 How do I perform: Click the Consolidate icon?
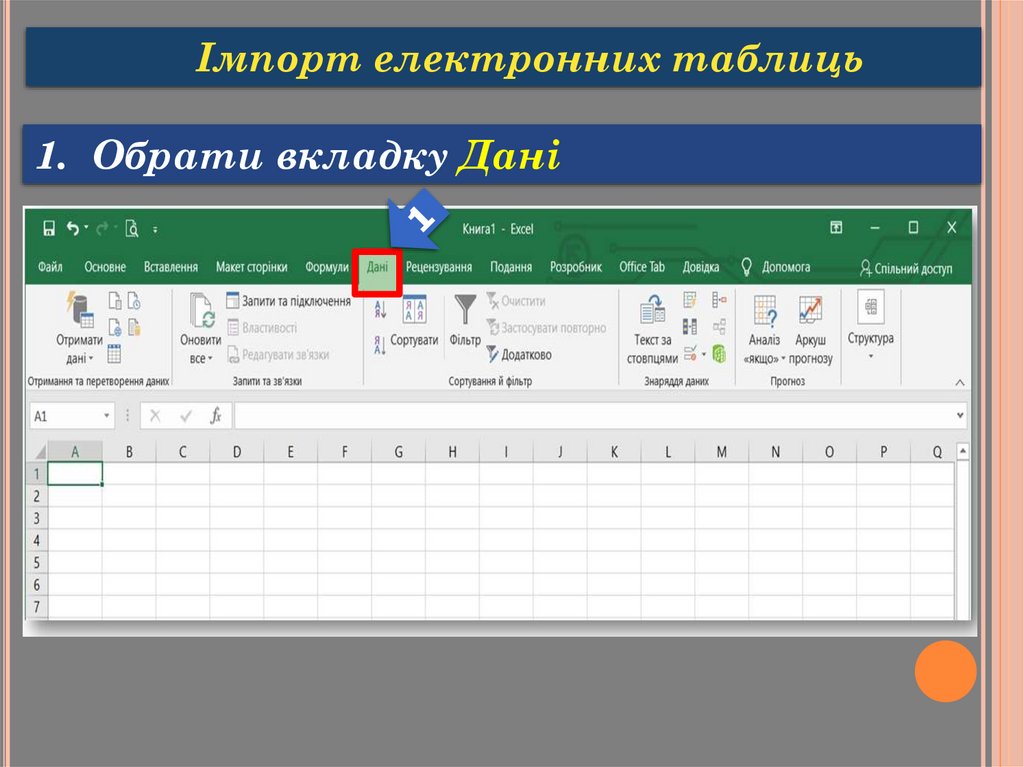719,300
